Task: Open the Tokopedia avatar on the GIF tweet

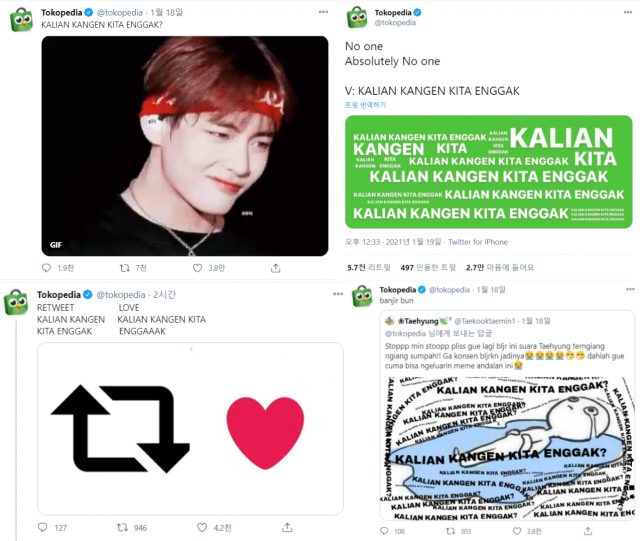Action: [21, 19]
